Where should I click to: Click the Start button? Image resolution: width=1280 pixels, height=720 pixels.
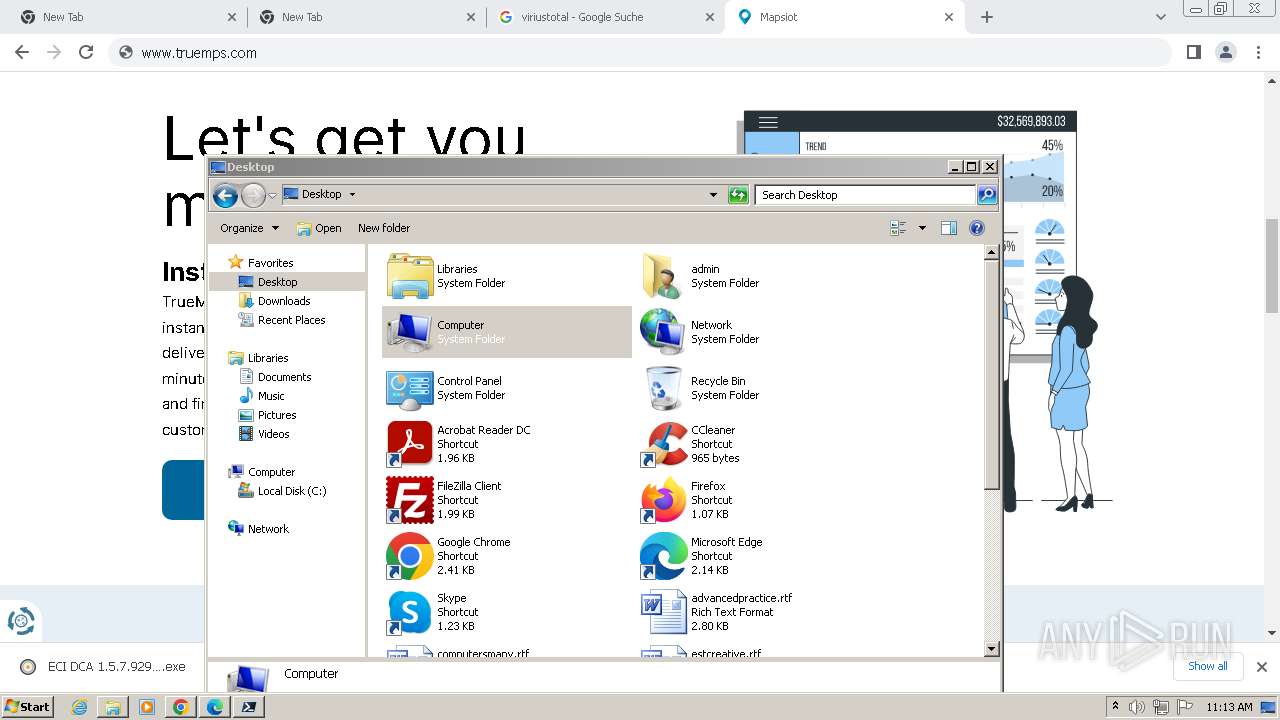coord(28,707)
